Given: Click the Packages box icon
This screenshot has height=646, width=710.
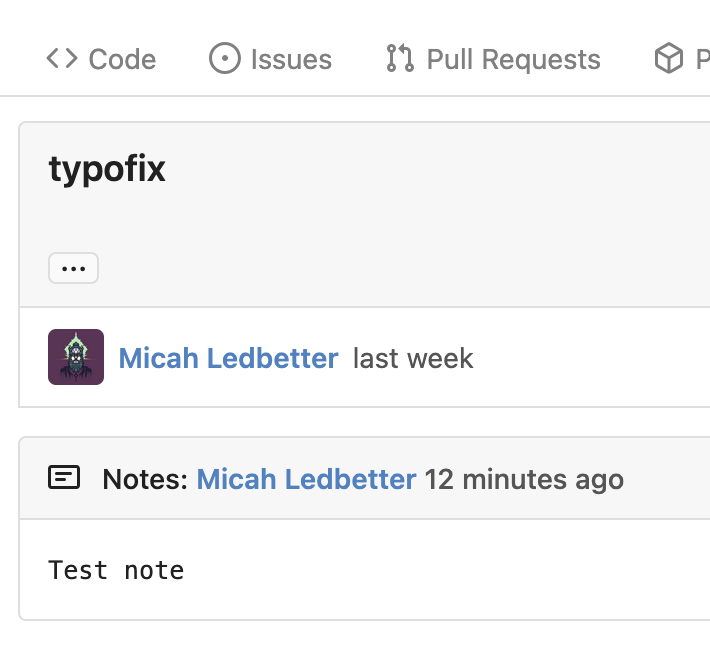Looking at the screenshot, I should [668, 59].
